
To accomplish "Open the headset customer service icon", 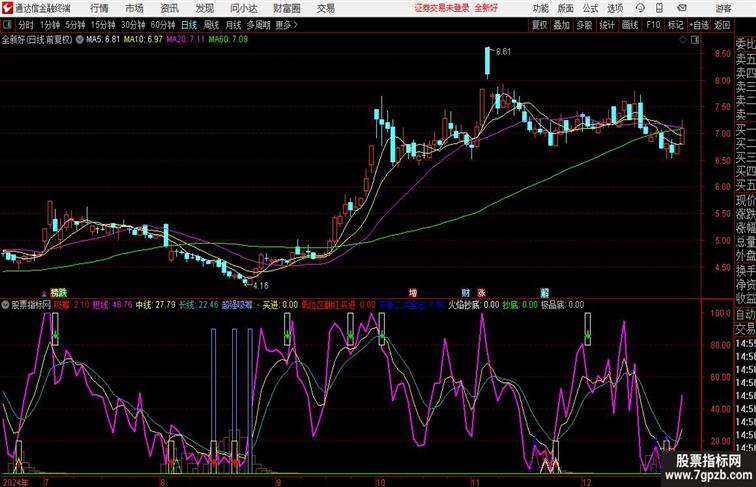I will point(640,8).
